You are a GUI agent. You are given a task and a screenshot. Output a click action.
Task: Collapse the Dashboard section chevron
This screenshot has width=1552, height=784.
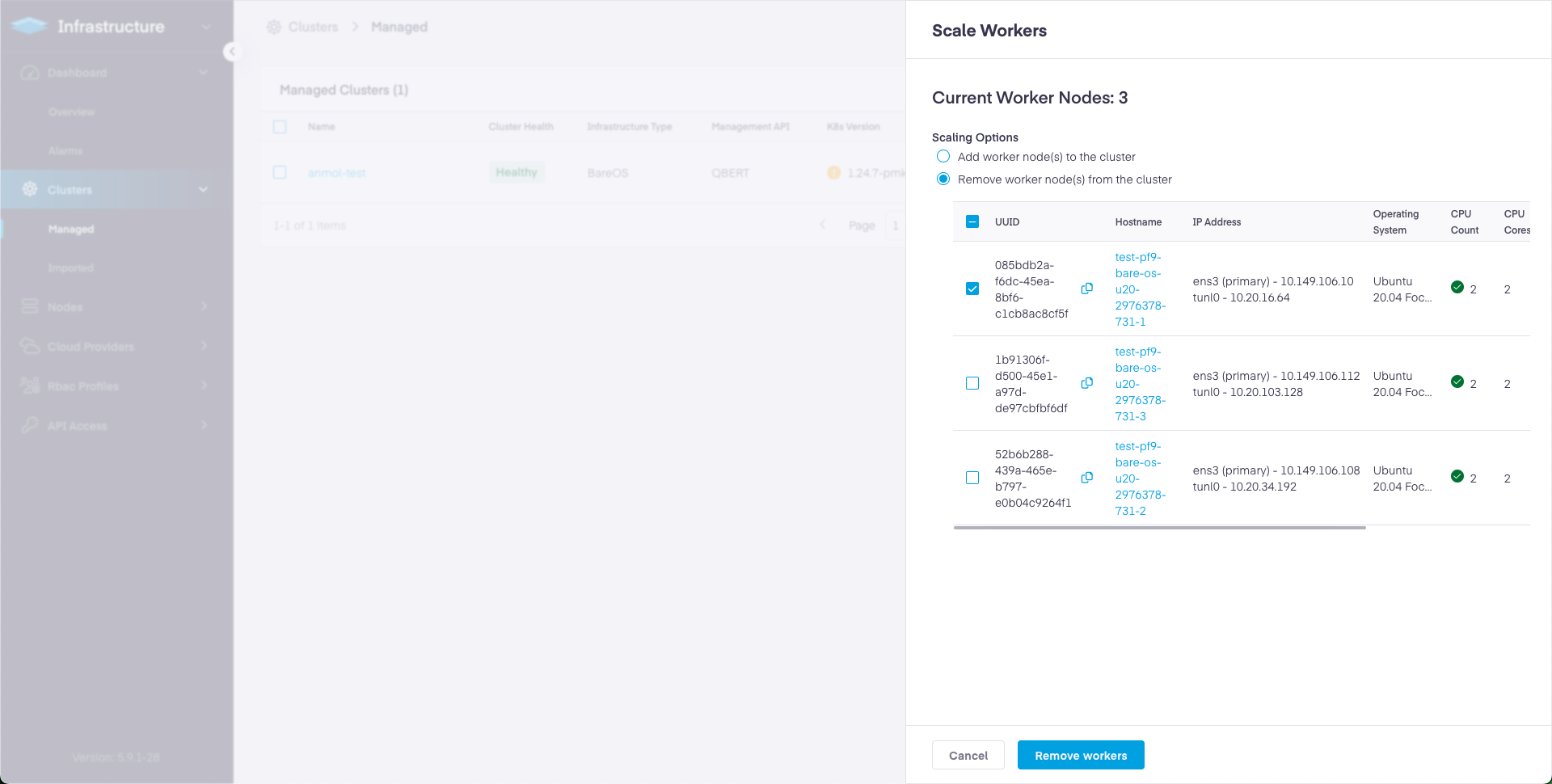(203, 72)
